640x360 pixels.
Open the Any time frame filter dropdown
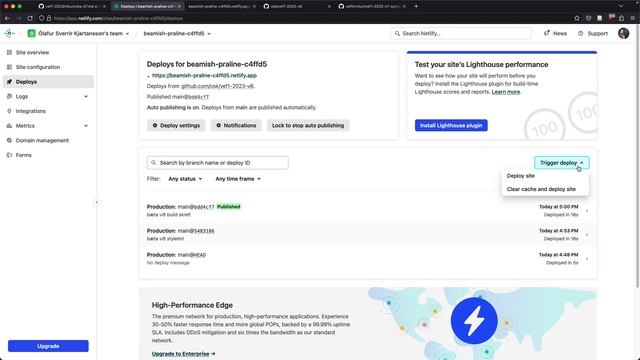pyautogui.click(x=238, y=179)
